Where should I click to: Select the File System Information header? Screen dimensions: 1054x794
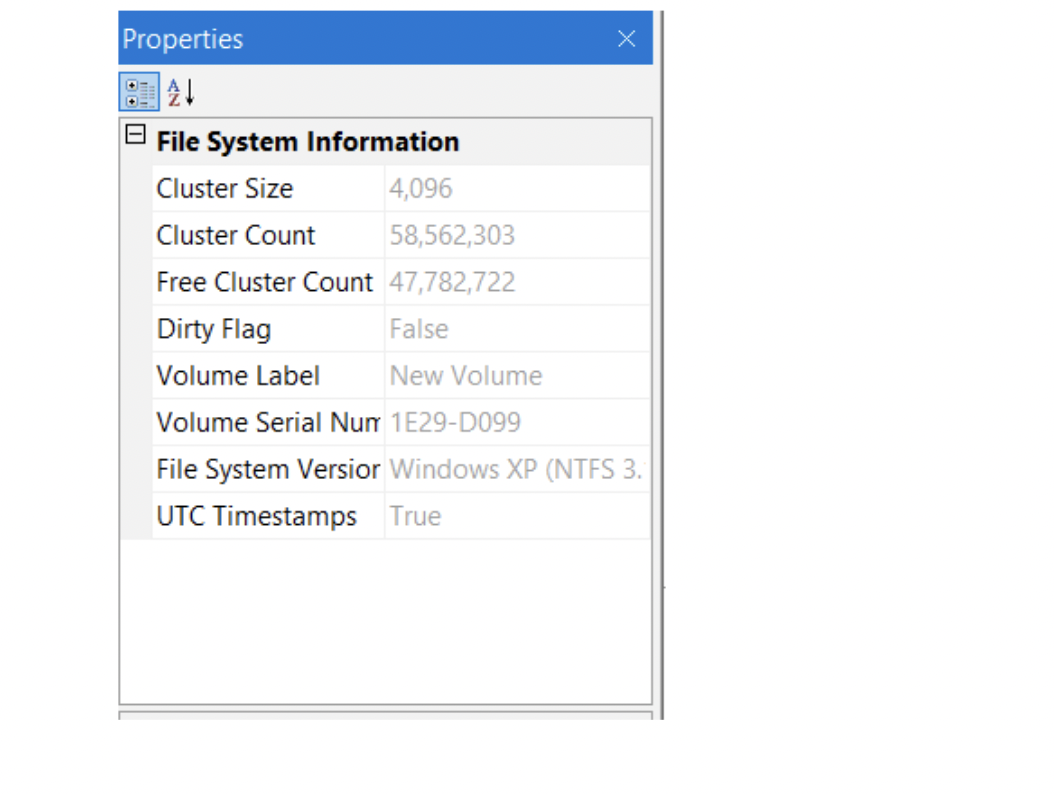click(308, 142)
